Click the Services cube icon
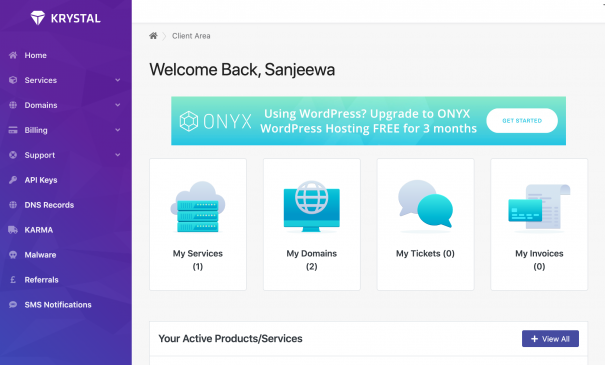 (x=13, y=80)
